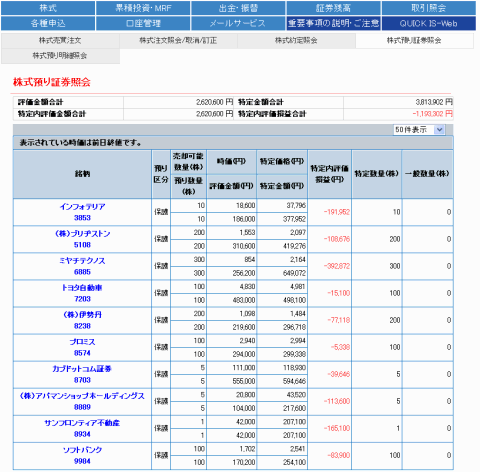This screenshot has width=480, height=472.
Task: Select Infoteria specific price 37,796
Action: (296, 205)
